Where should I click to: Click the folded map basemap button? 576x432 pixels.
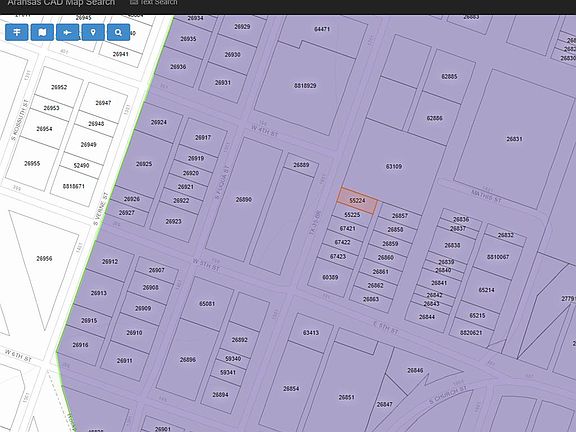tap(42, 32)
